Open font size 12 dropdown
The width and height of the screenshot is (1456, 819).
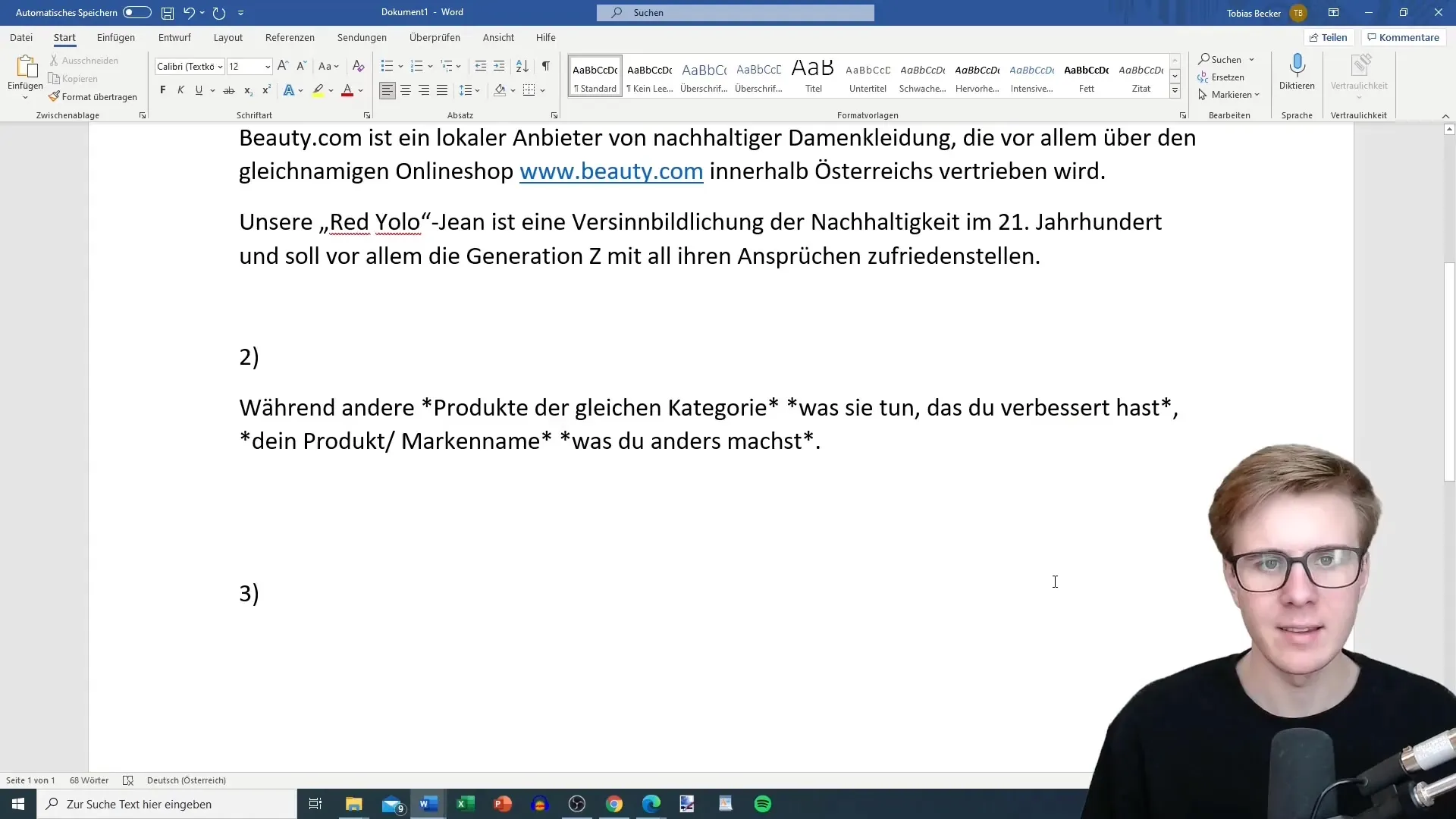[x=268, y=67]
